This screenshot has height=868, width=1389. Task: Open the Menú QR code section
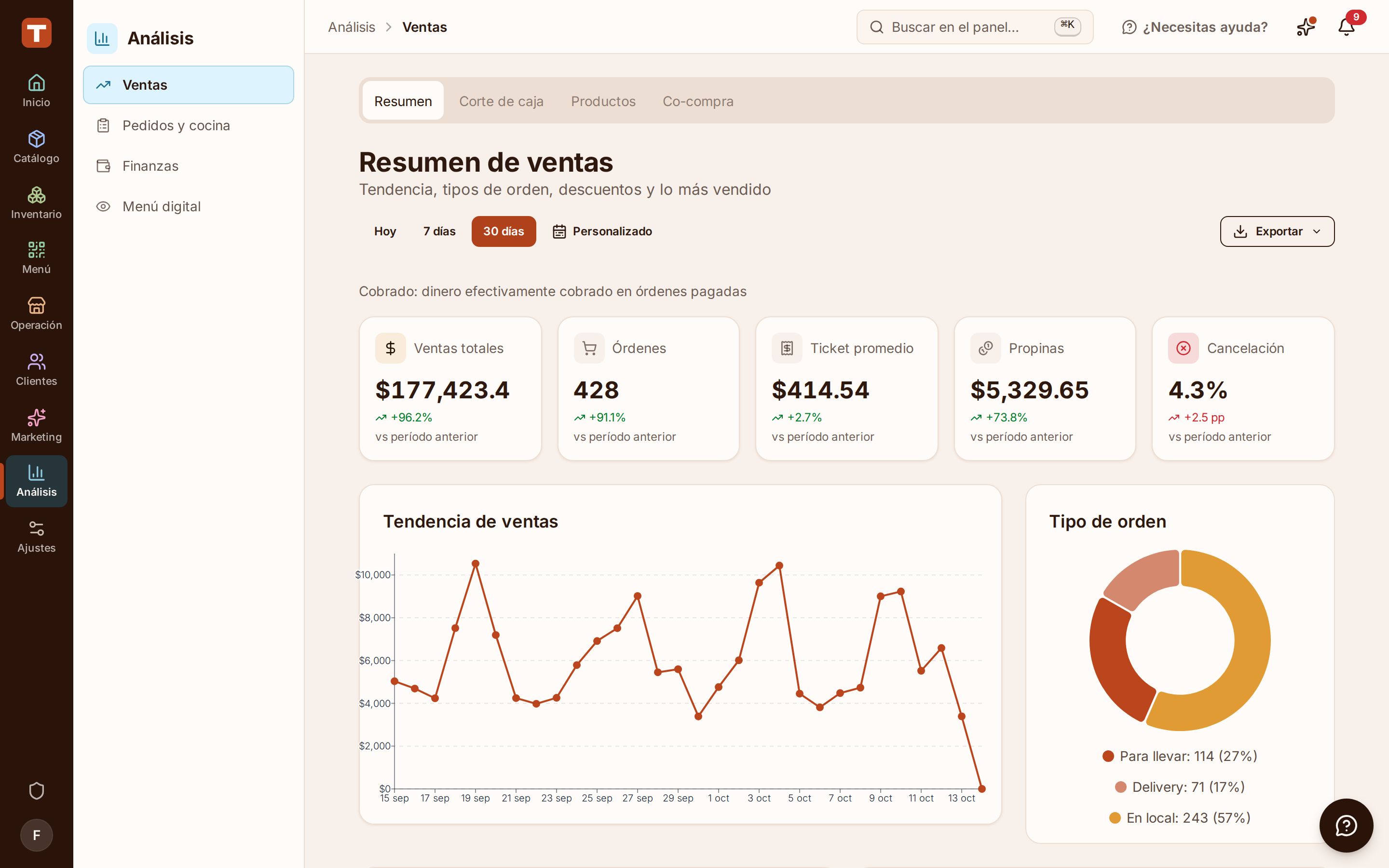(36, 258)
